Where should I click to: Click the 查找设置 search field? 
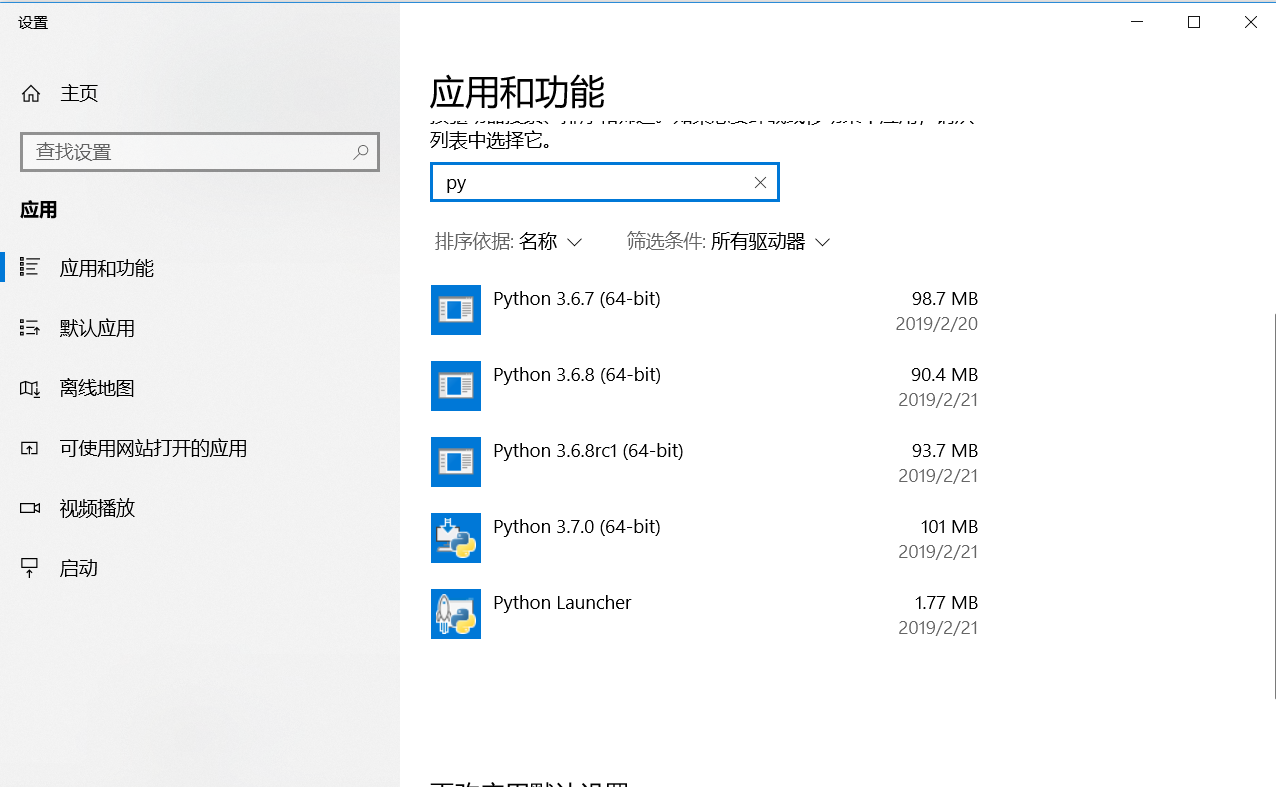[200, 152]
